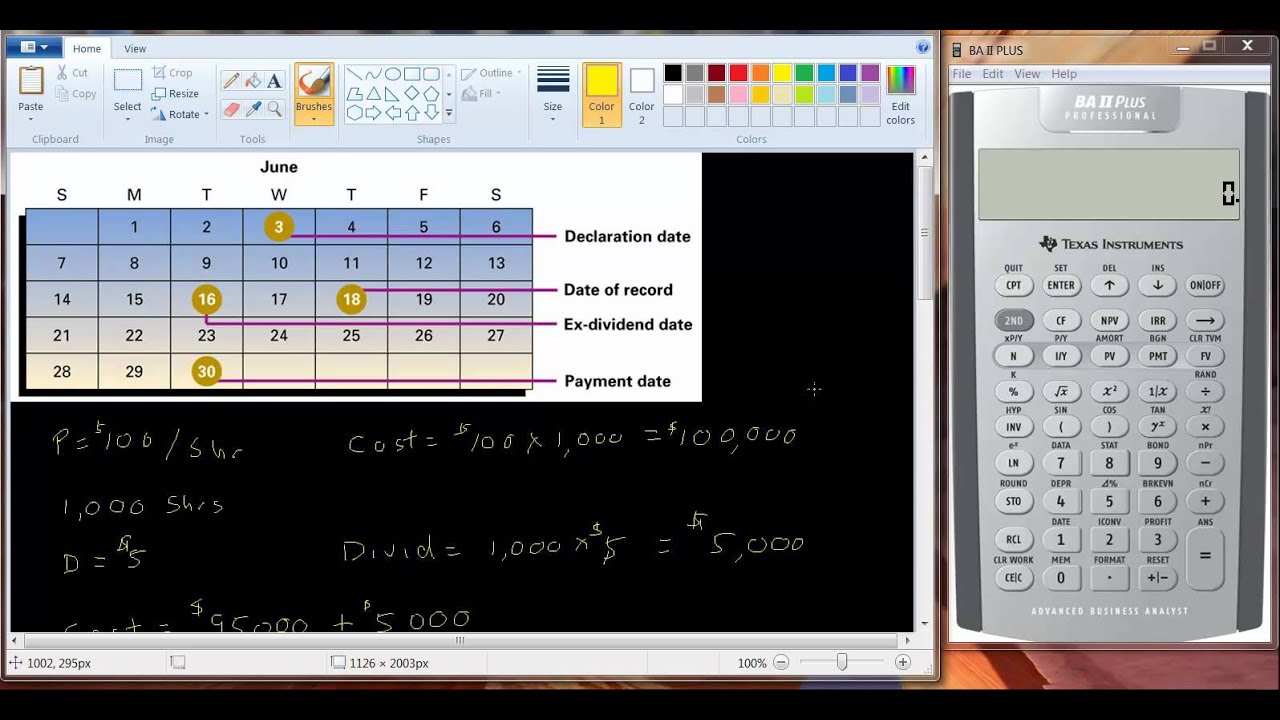Viewport: 1280px width, 720px height.
Task: Click the FV key on calculator
Action: click(1205, 356)
